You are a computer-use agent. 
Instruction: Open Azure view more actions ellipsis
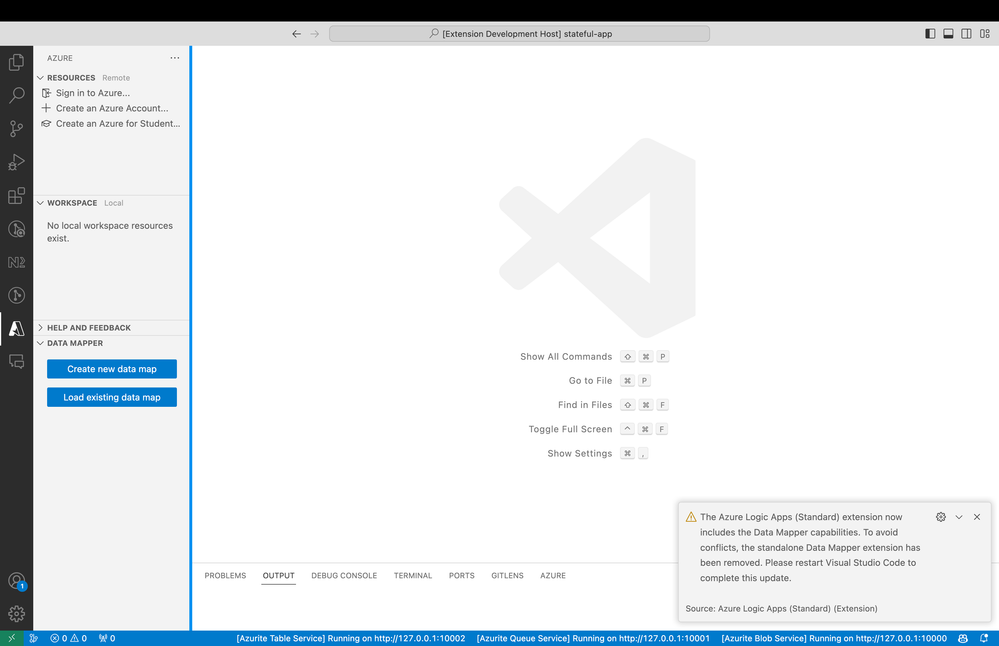(175, 58)
